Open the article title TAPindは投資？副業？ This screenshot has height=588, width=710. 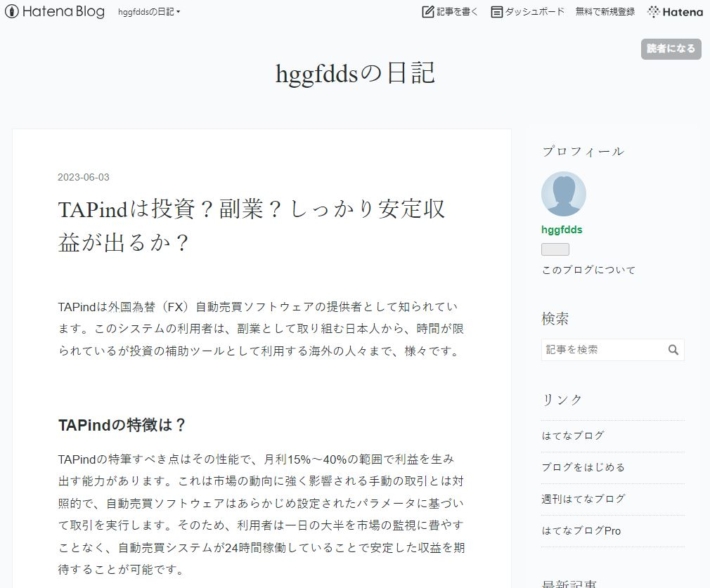[251, 226]
